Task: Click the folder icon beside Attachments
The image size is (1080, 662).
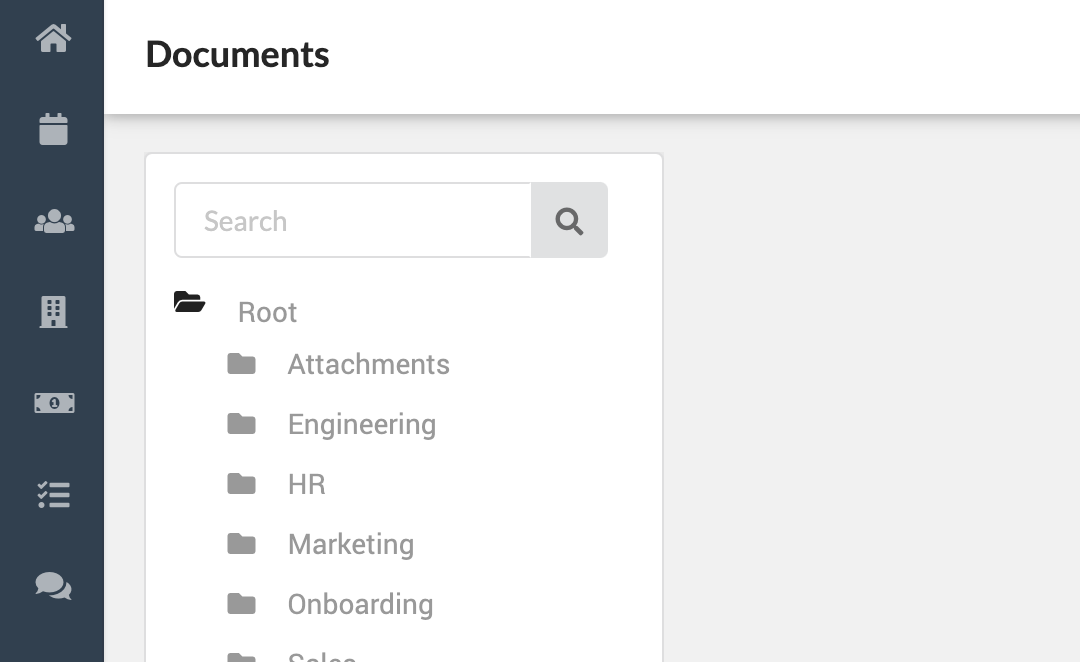Action: (241, 363)
